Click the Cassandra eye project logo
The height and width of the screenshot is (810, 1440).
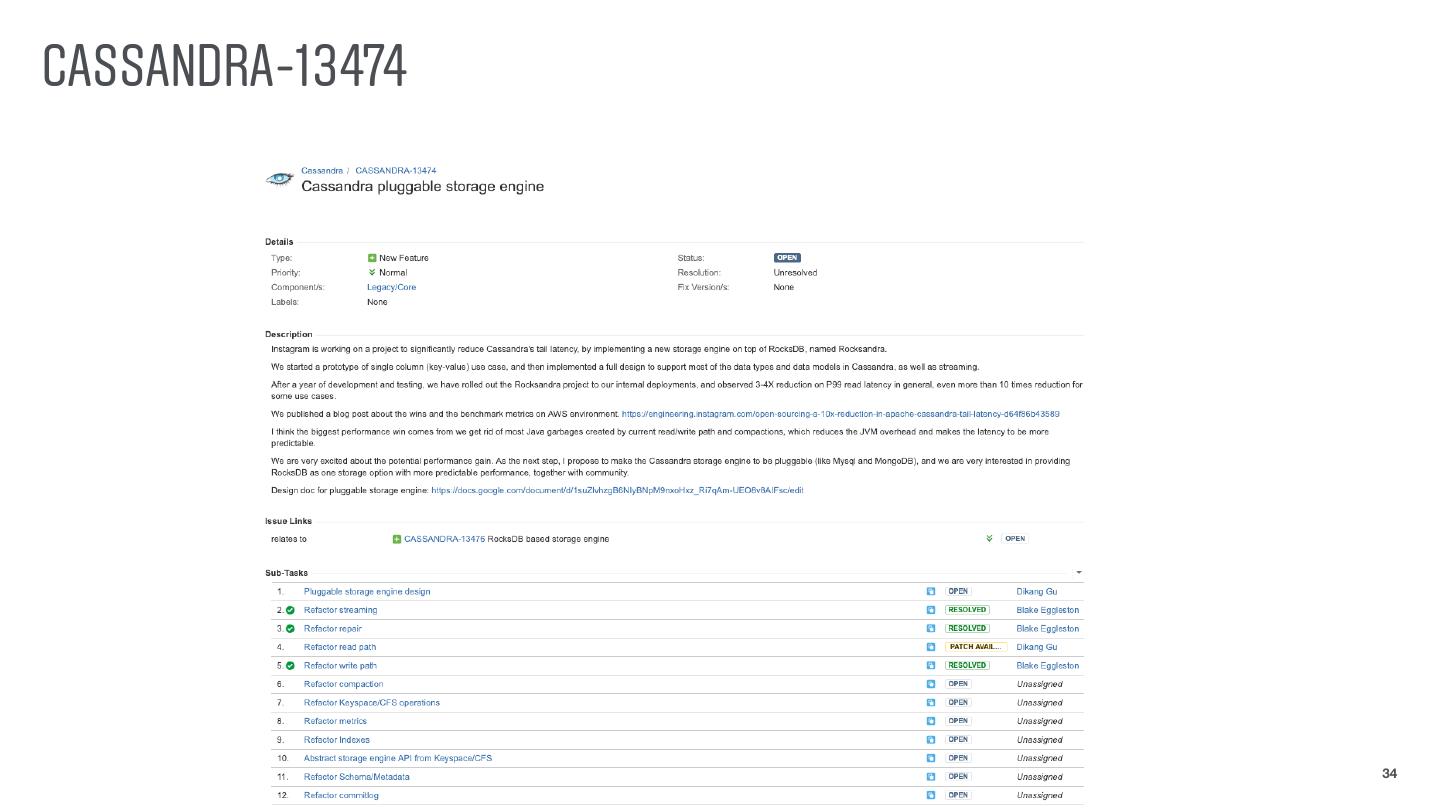pos(279,179)
